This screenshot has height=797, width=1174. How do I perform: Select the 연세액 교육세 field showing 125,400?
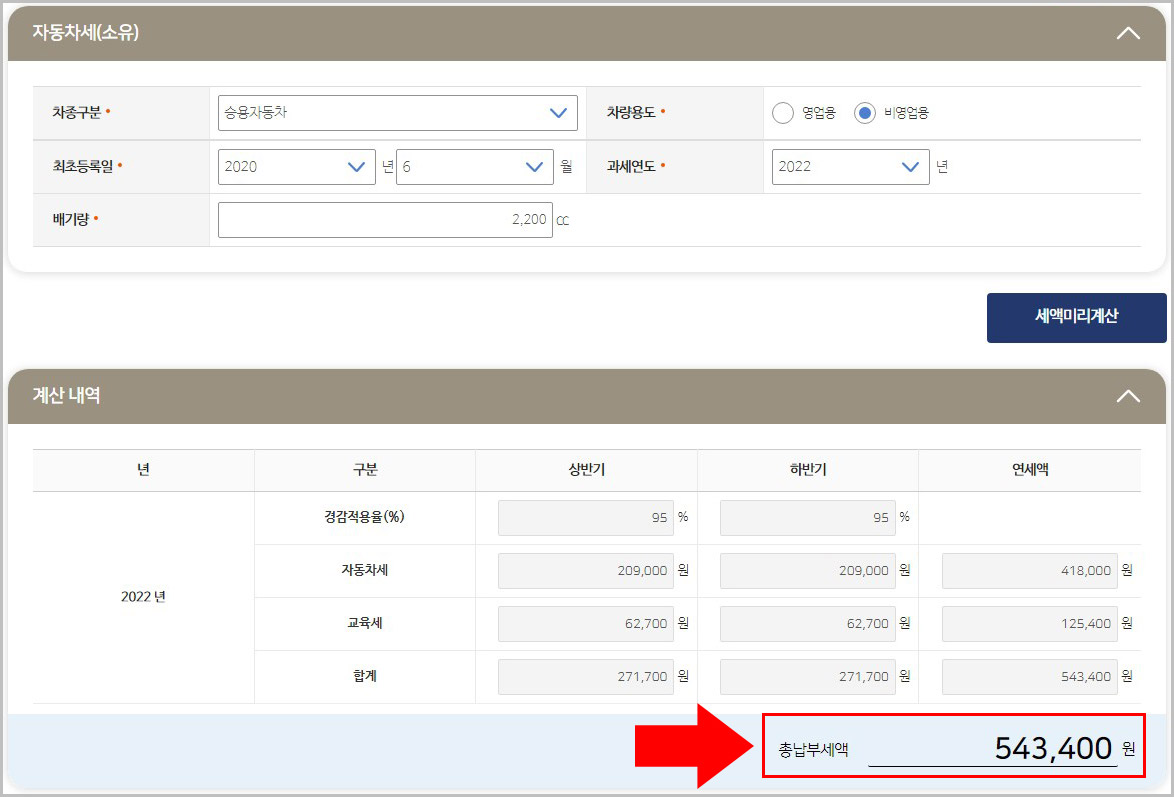1028,623
